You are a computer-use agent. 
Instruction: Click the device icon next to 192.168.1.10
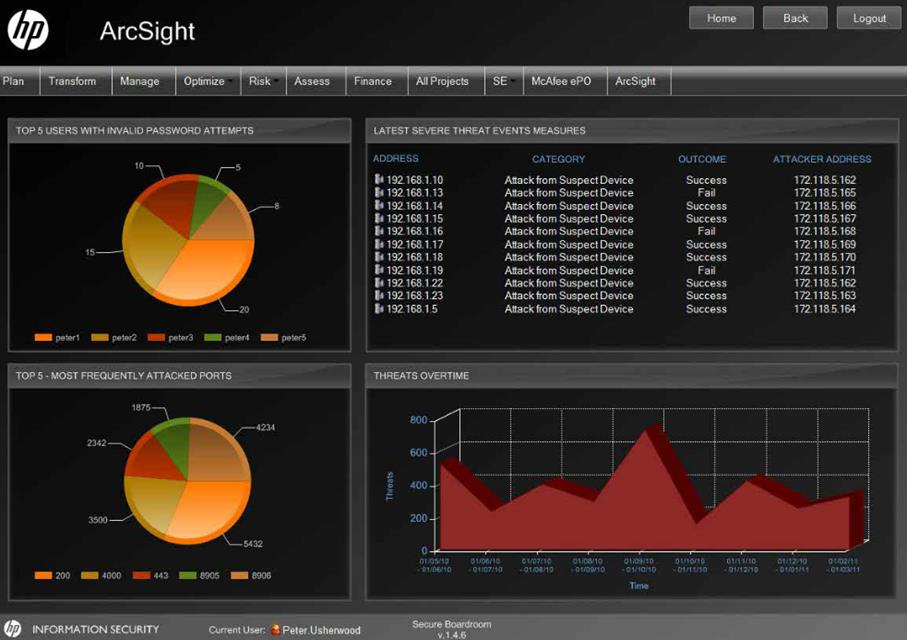click(x=379, y=179)
